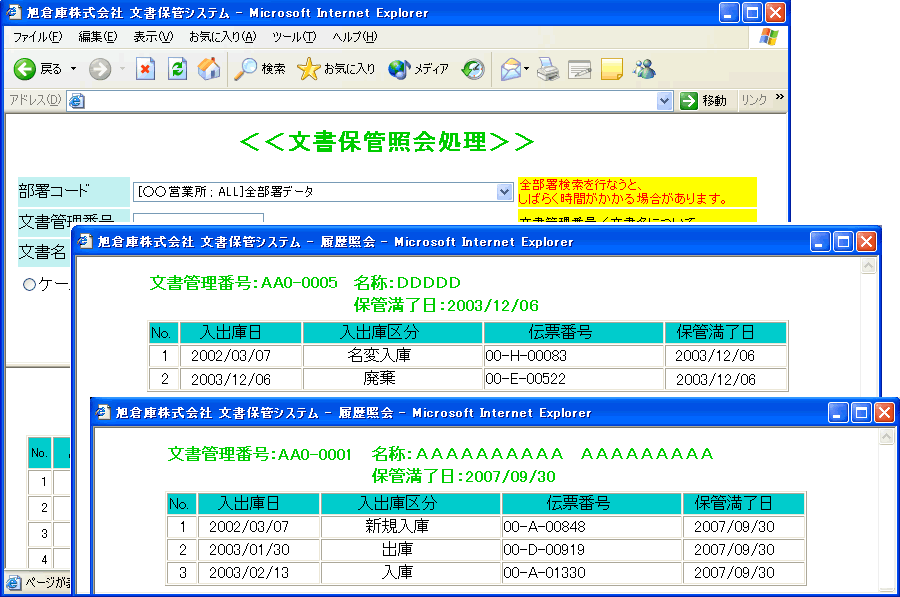Click the Mail envelope icon

coord(510,69)
